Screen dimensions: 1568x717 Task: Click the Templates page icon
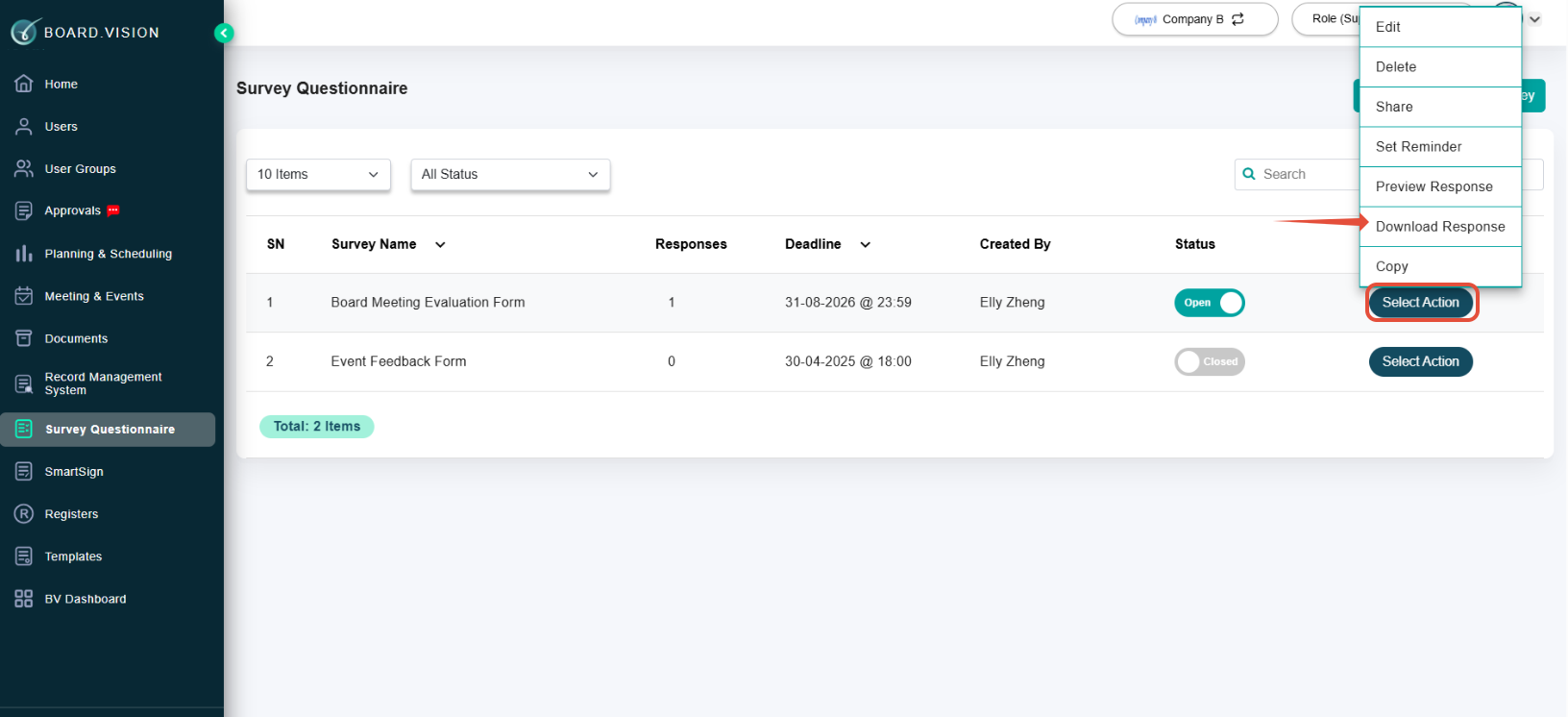(24, 556)
